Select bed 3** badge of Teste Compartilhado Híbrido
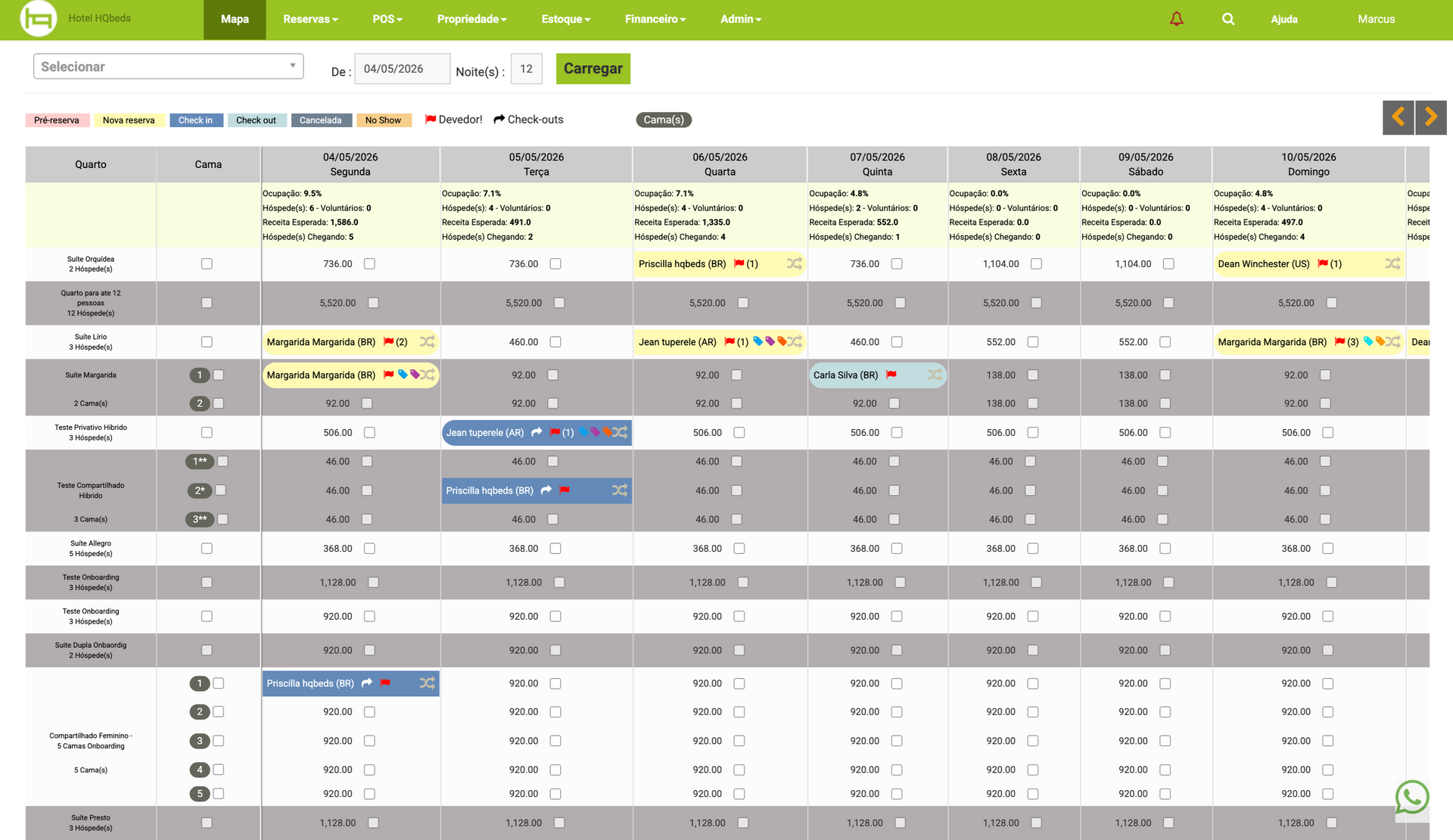1453x840 pixels. point(200,519)
